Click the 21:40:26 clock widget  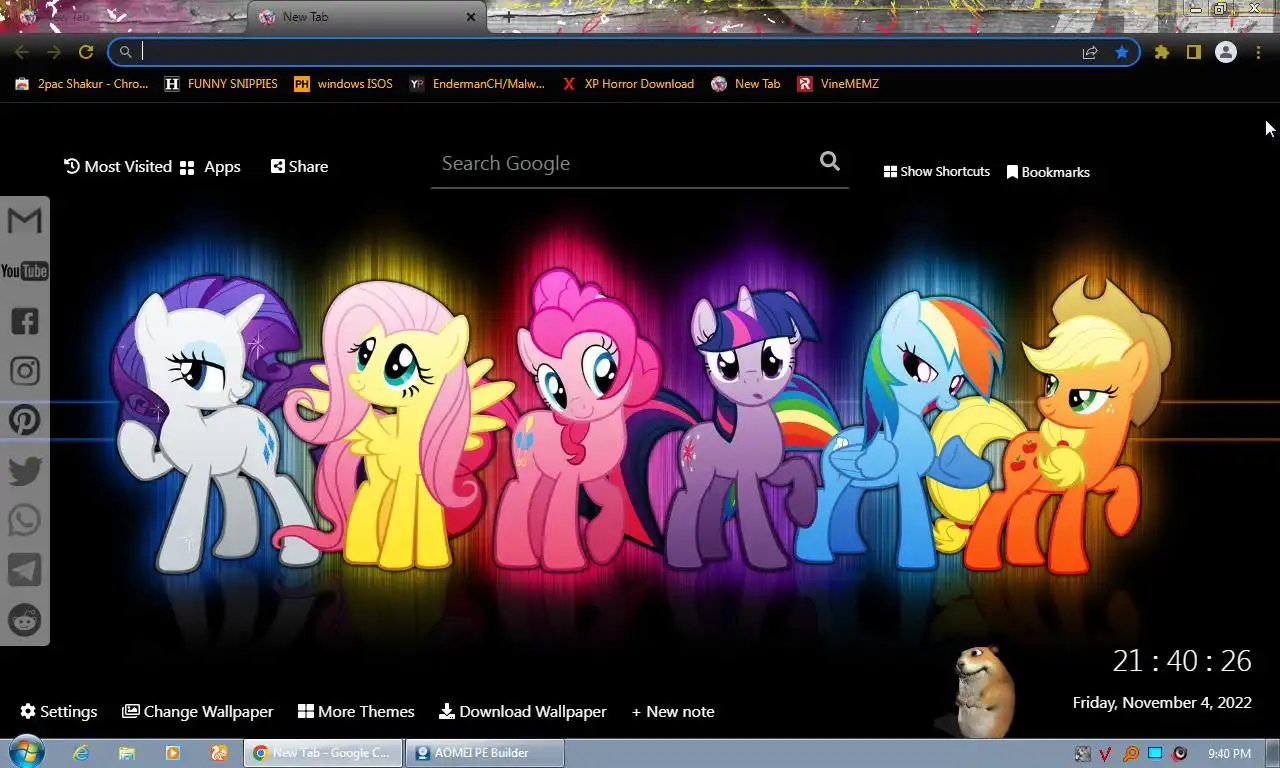click(x=1182, y=661)
